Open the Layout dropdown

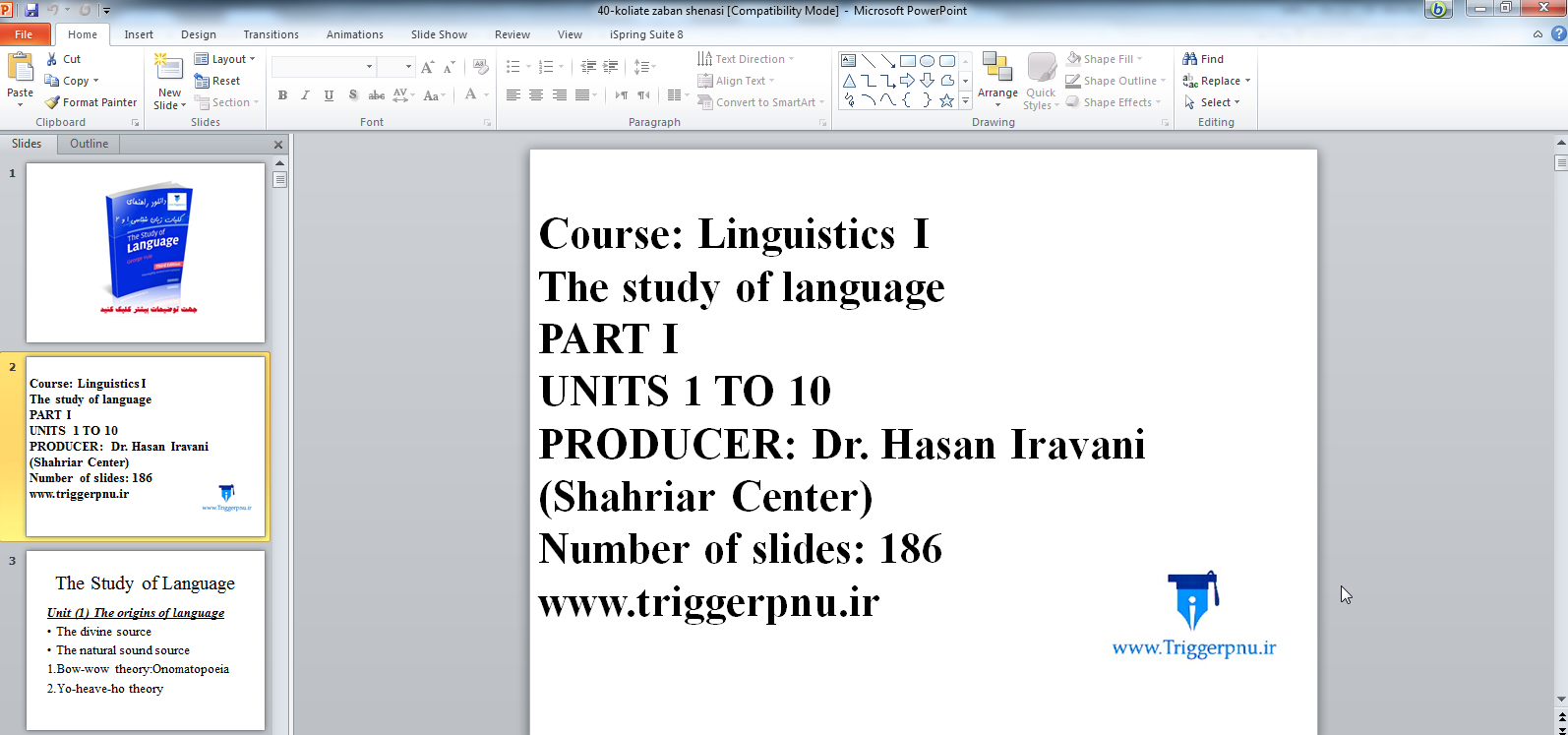click(x=225, y=59)
